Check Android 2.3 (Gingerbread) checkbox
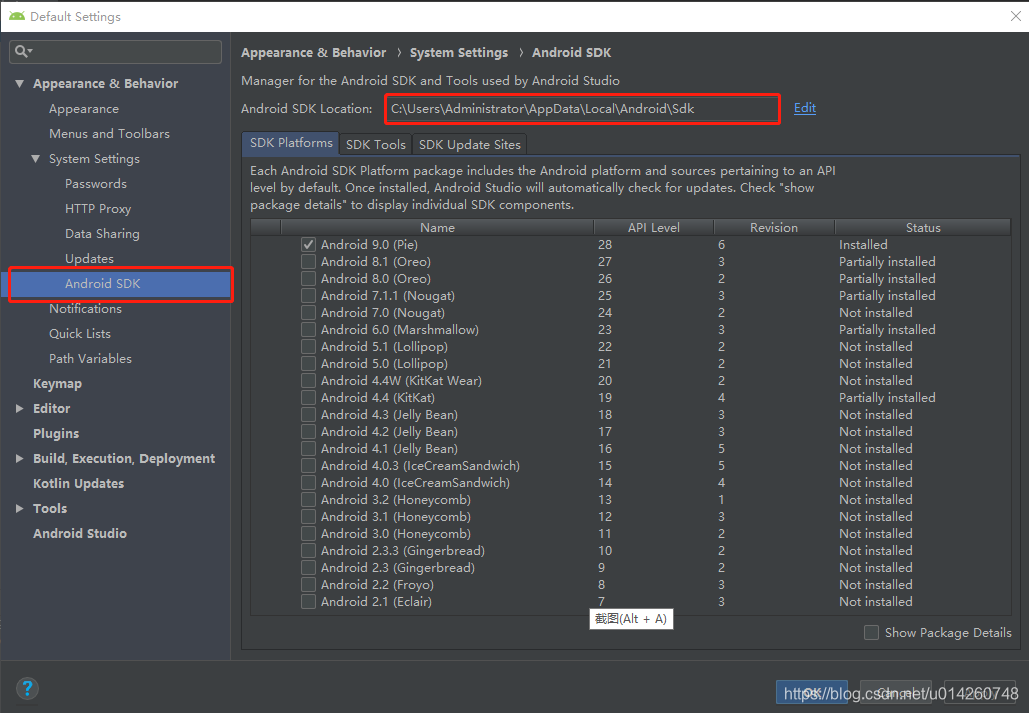 (308, 568)
